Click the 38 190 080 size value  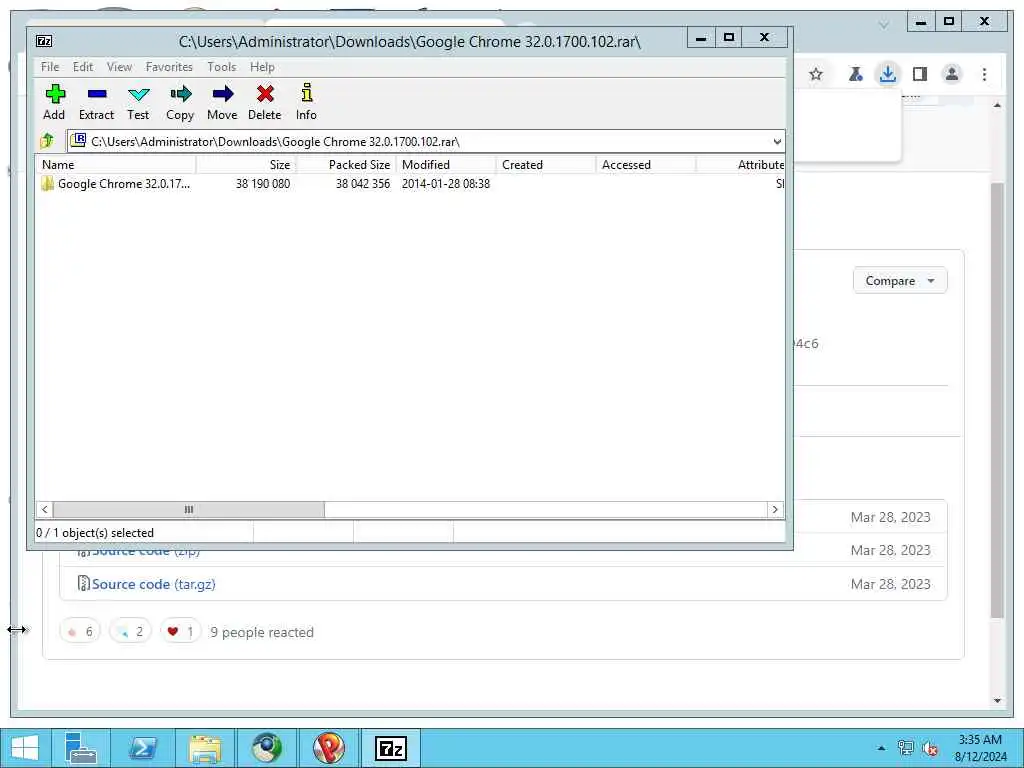click(x=263, y=184)
